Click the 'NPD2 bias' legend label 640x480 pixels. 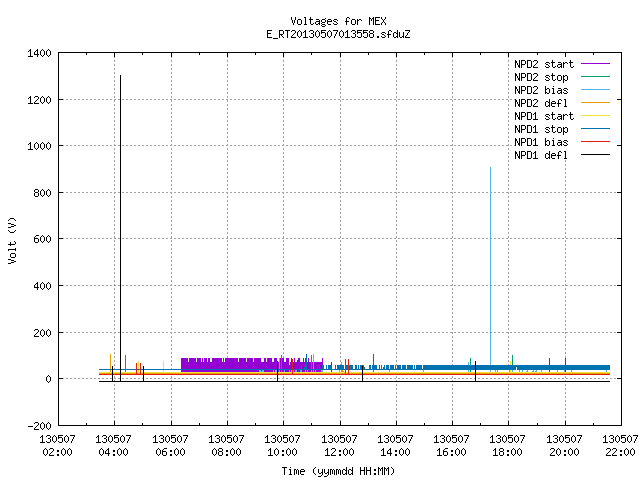tap(541, 90)
